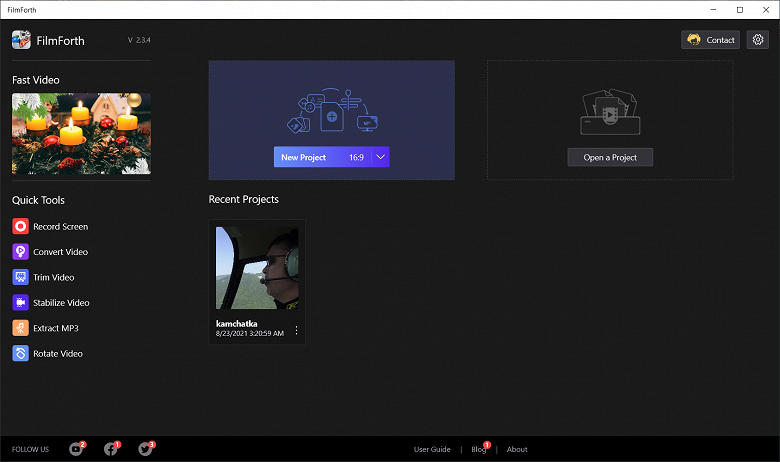
Task: Click the Rotate Video icon
Action: pyautogui.click(x=20, y=353)
